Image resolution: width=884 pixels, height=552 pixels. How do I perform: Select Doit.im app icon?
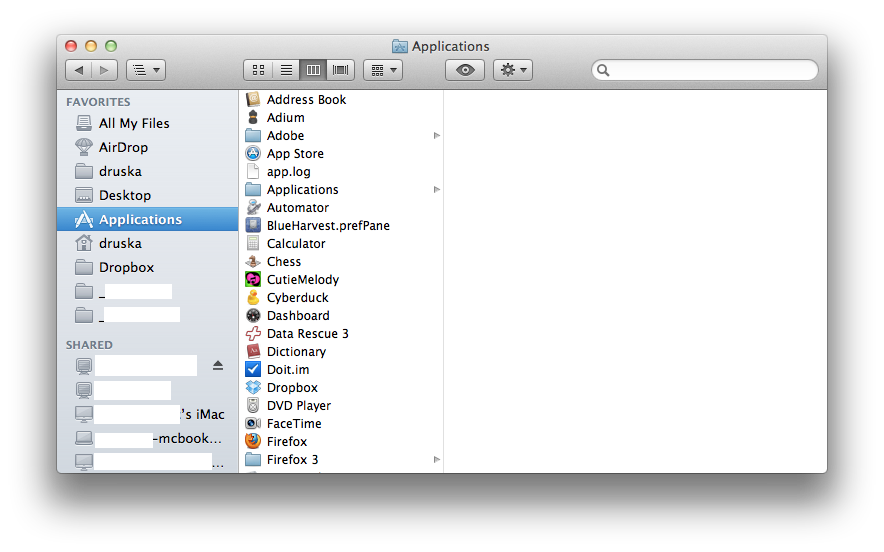tap(253, 369)
